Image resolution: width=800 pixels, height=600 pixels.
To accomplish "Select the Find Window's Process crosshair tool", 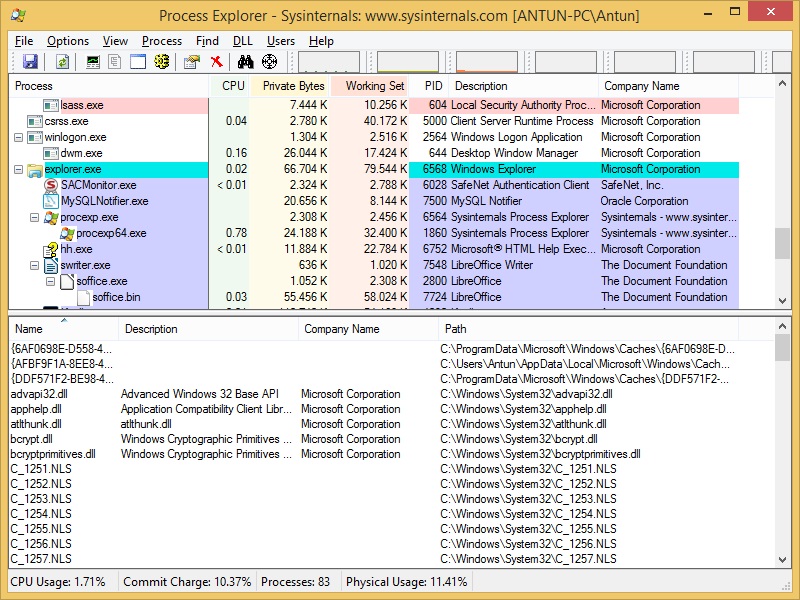I will [270, 61].
